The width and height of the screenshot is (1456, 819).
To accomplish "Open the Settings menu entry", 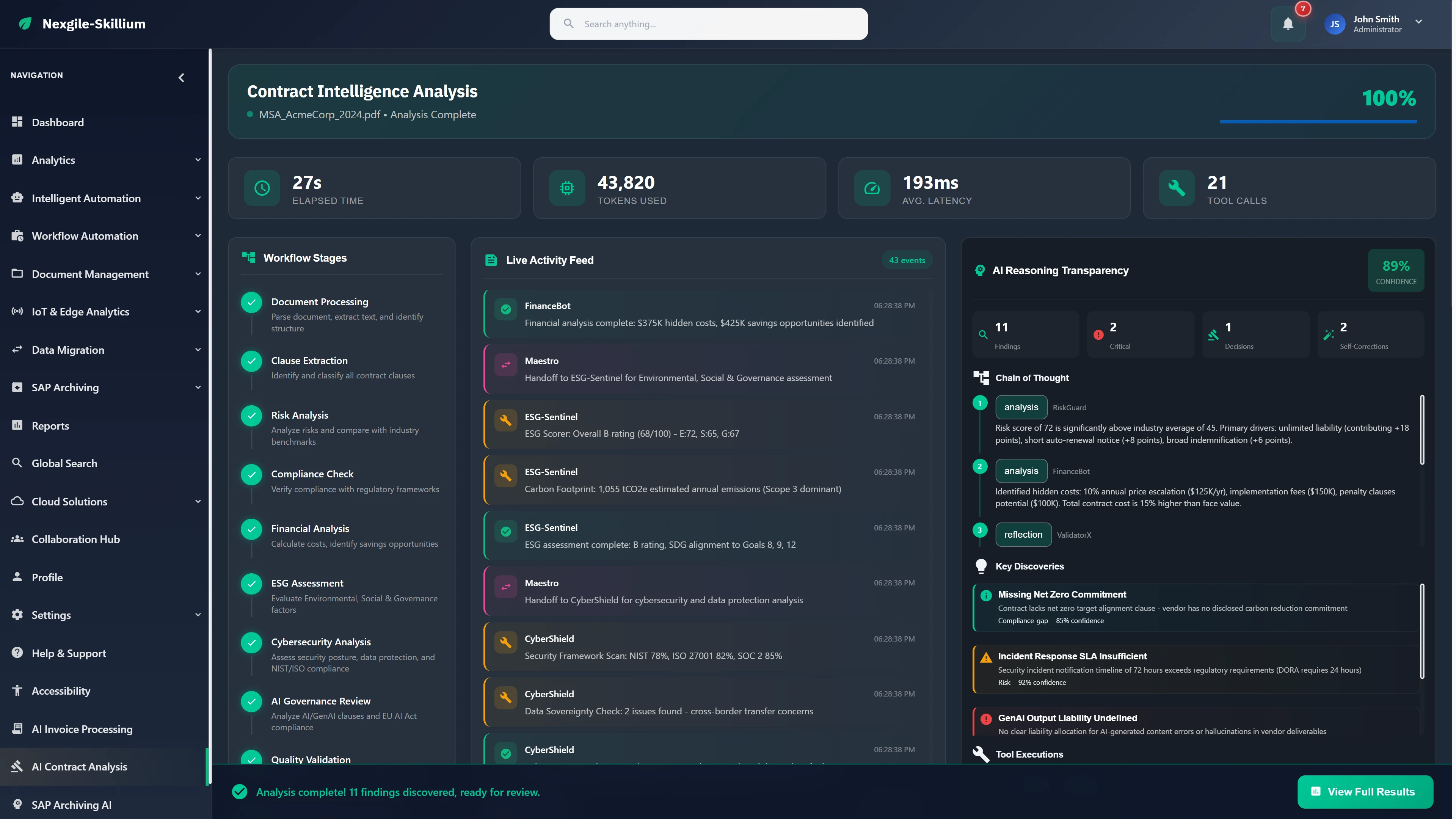I will 52,615.
